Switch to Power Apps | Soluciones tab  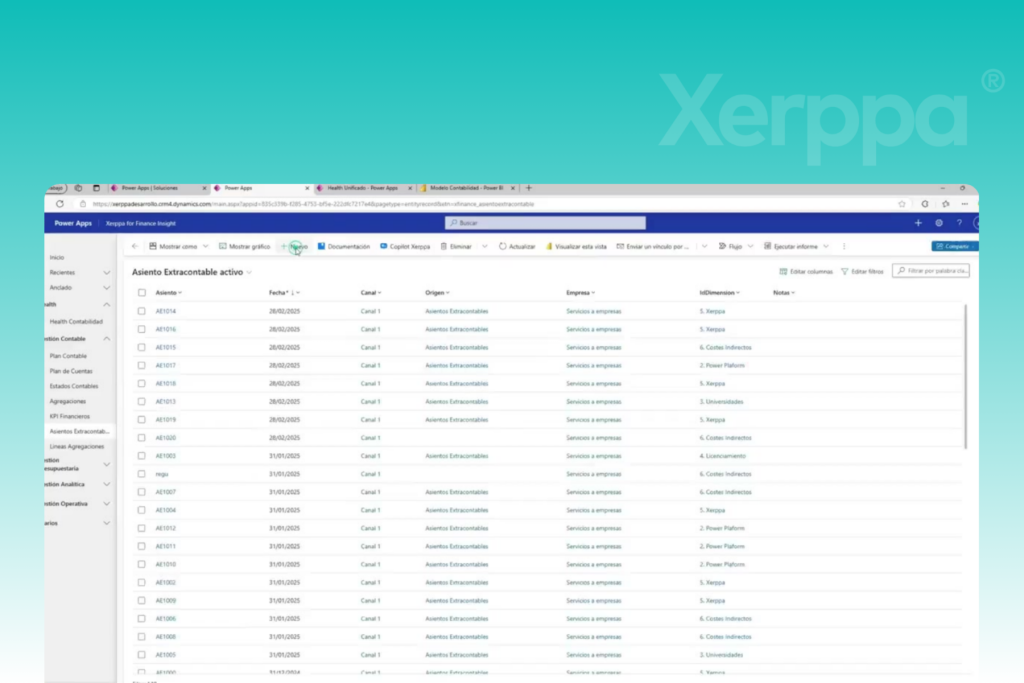click(157, 188)
